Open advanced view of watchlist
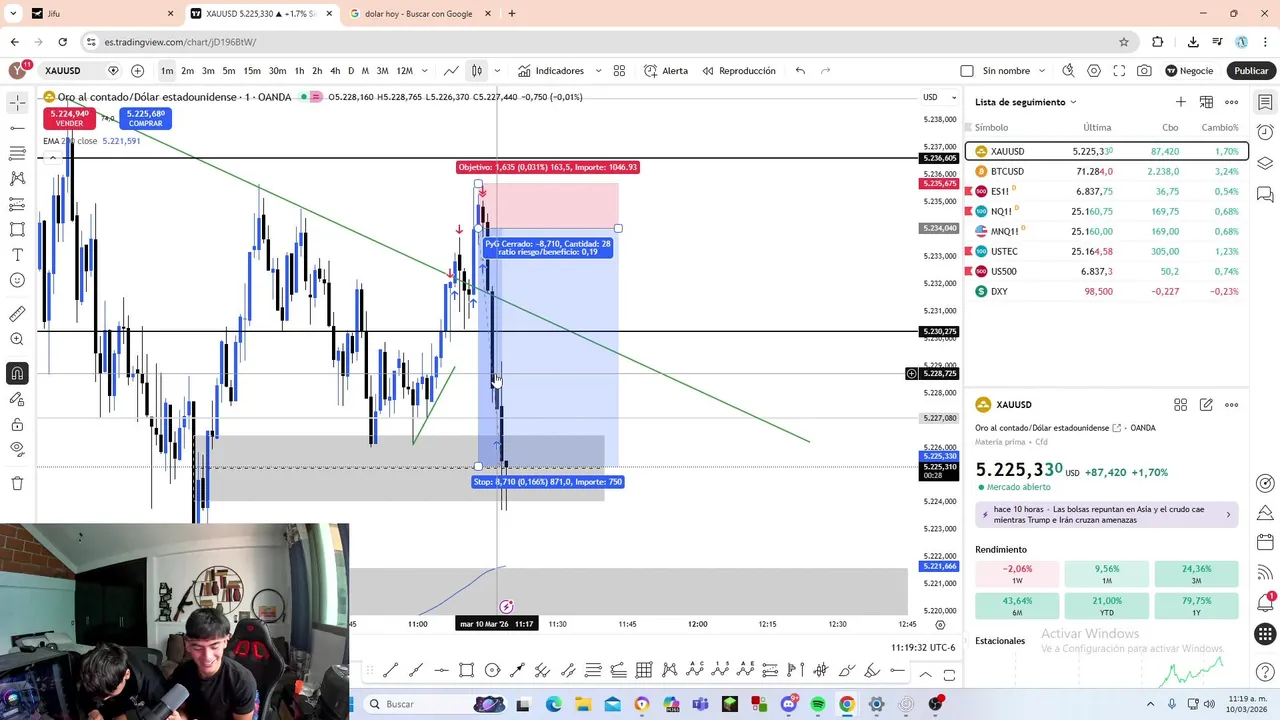Screen dimensions: 1280x720 point(1206,102)
